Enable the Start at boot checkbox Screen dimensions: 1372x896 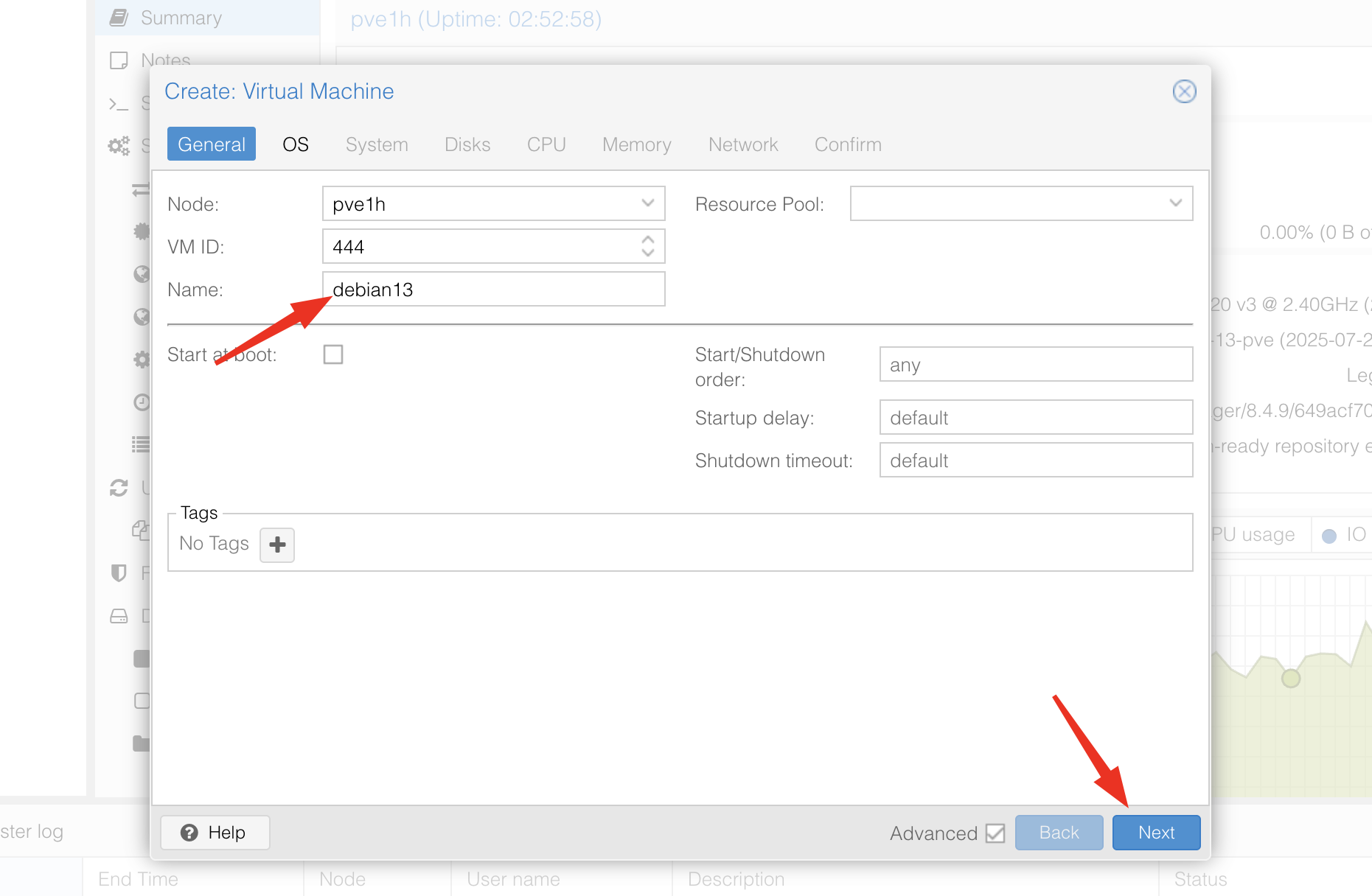click(x=333, y=354)
